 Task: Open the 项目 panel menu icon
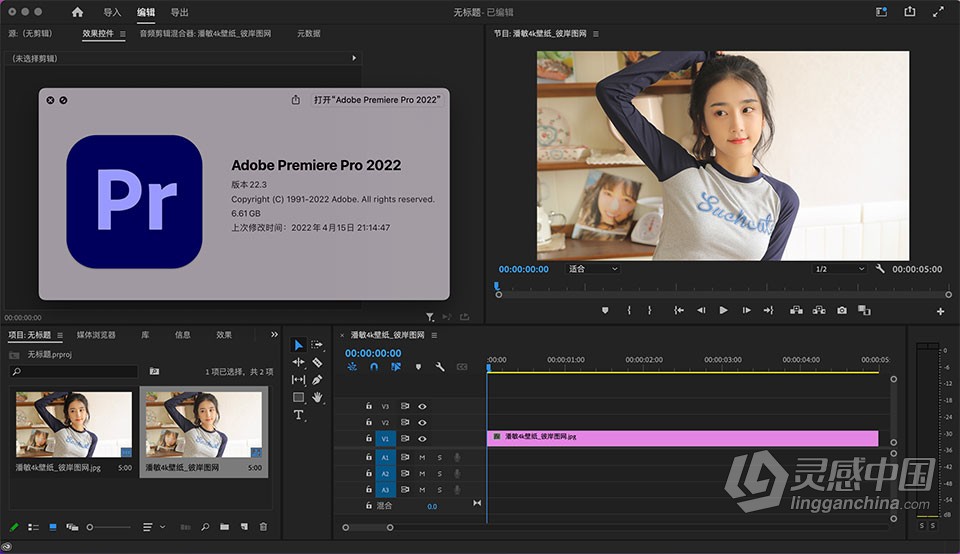tap(60, 335)
